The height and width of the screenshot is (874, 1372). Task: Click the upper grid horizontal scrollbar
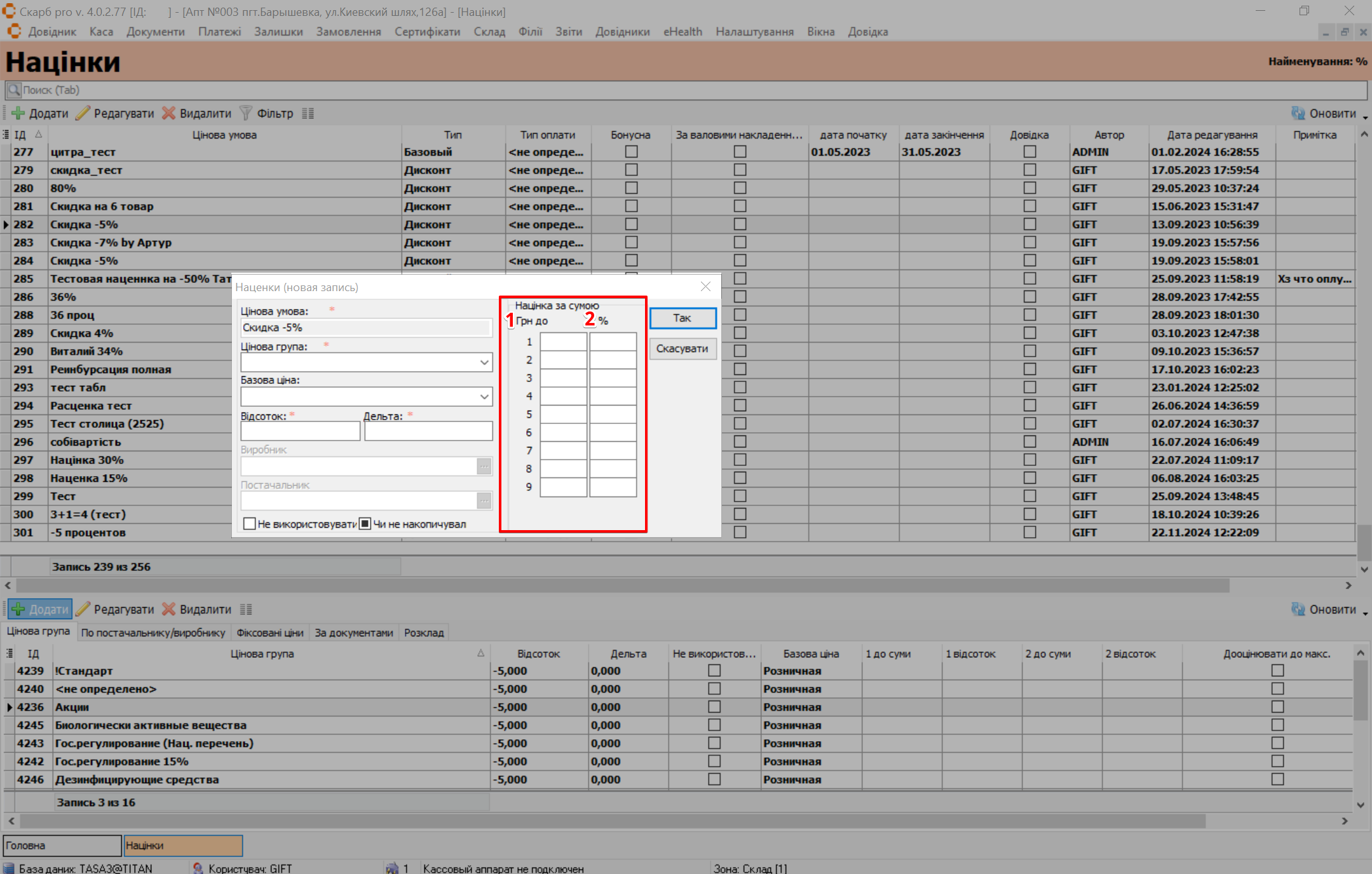(623, 585)
